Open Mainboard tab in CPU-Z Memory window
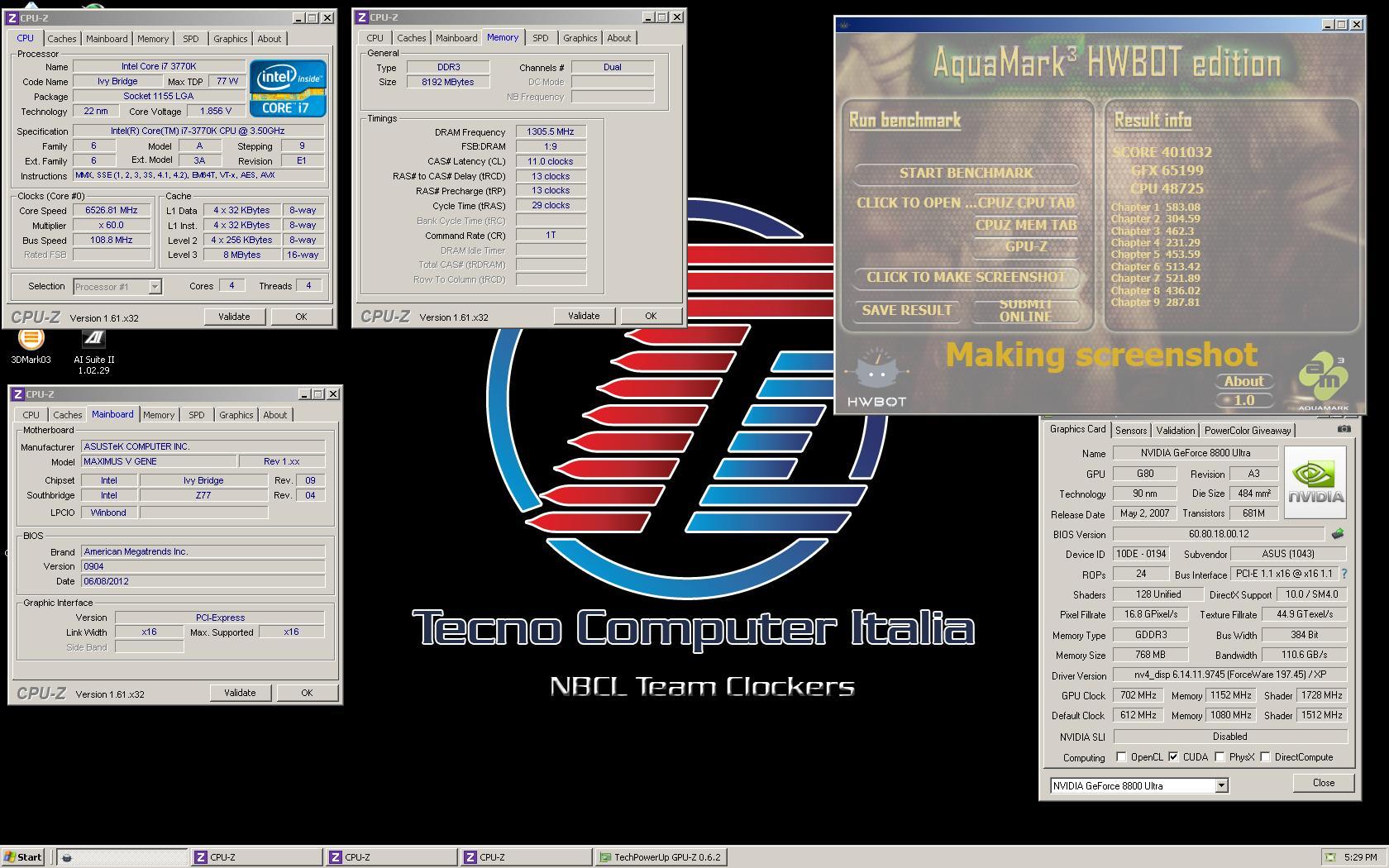The width and height of the screenshot is (1389, 868). point(456,38)
